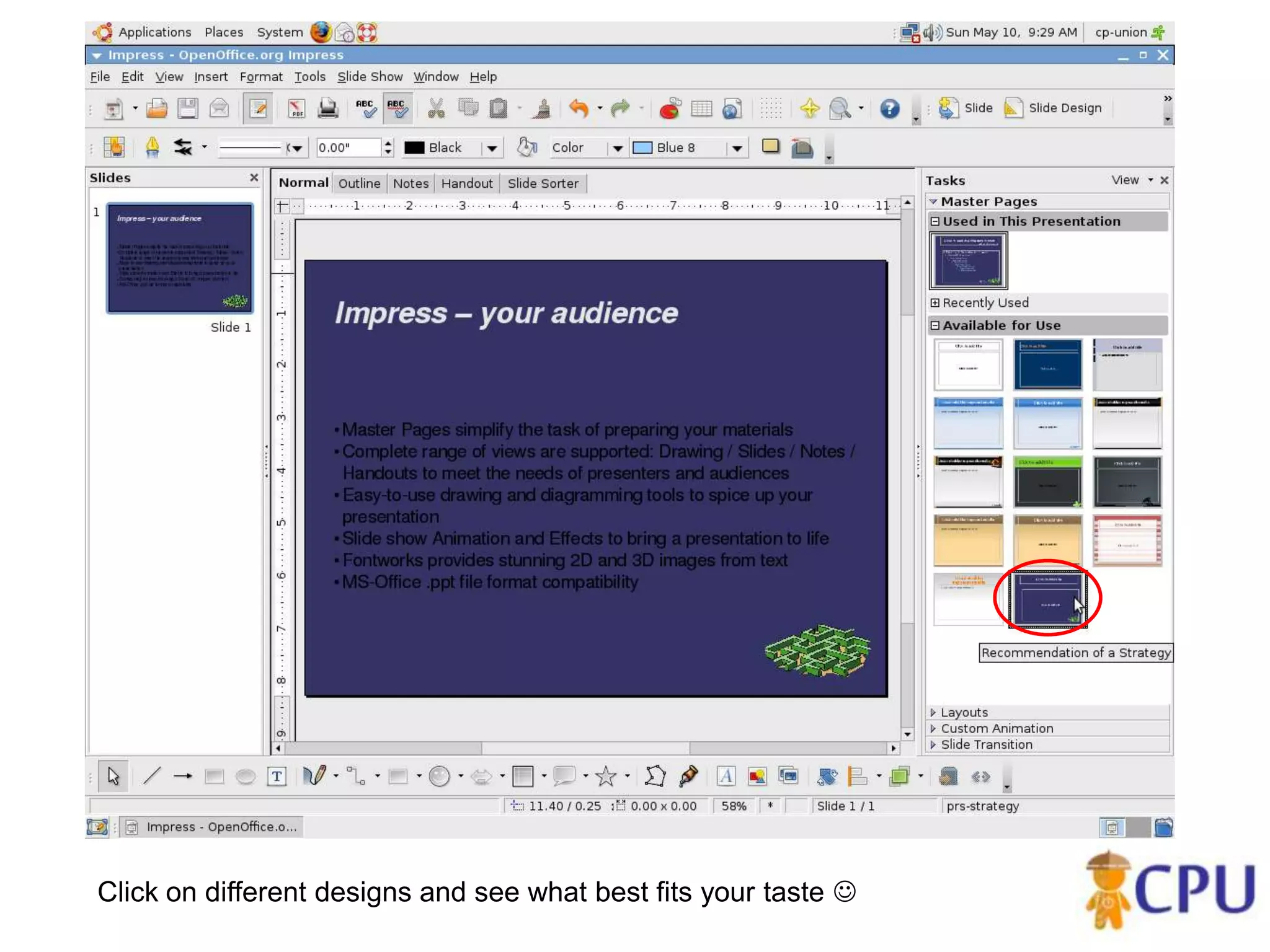Toggle Edit File mode

pos(257,108)
